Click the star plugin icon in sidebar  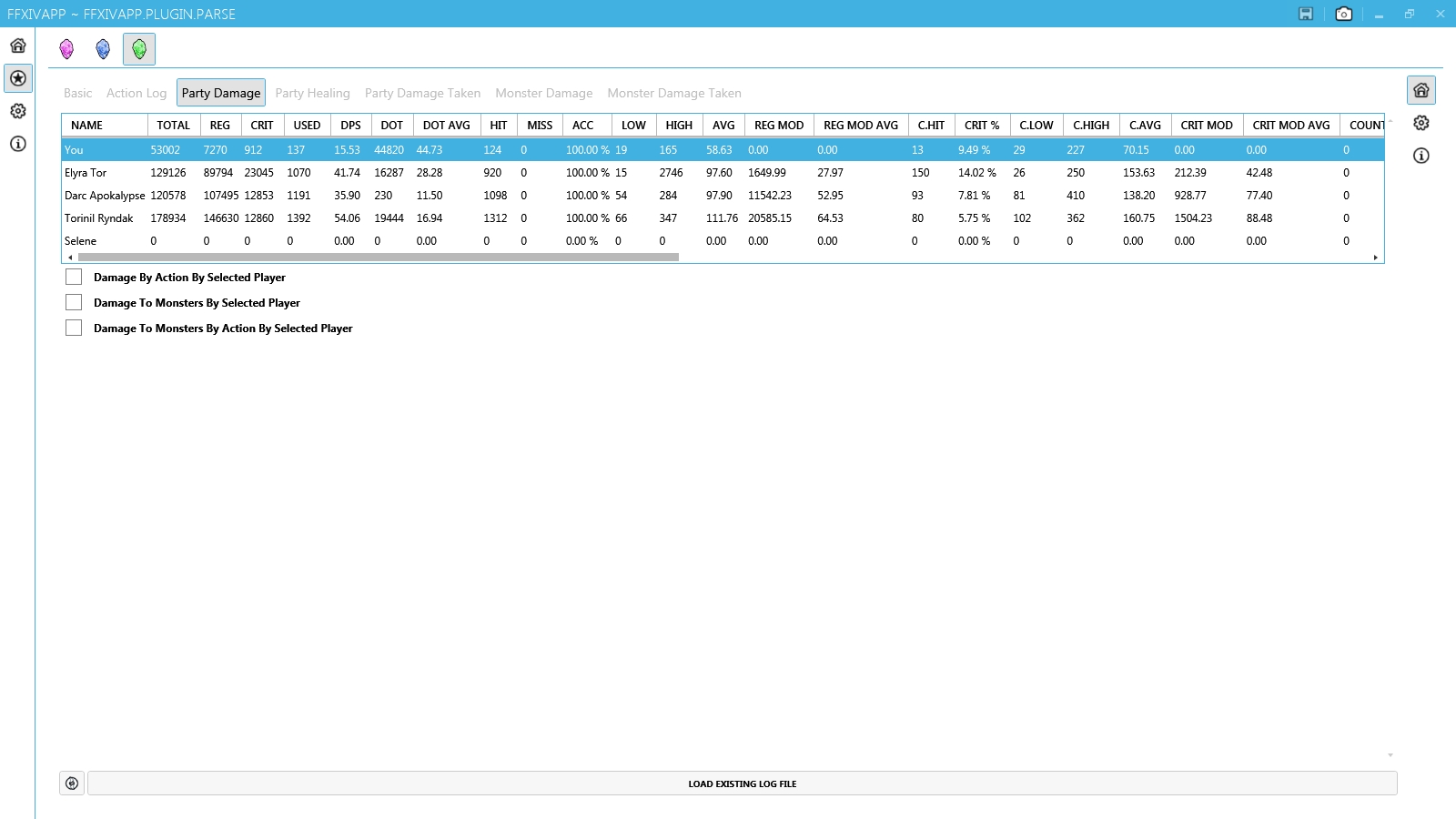(18, 78)
